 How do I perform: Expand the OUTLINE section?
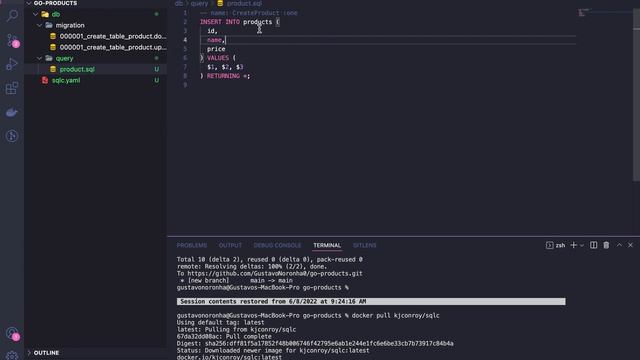coord(29,353)
